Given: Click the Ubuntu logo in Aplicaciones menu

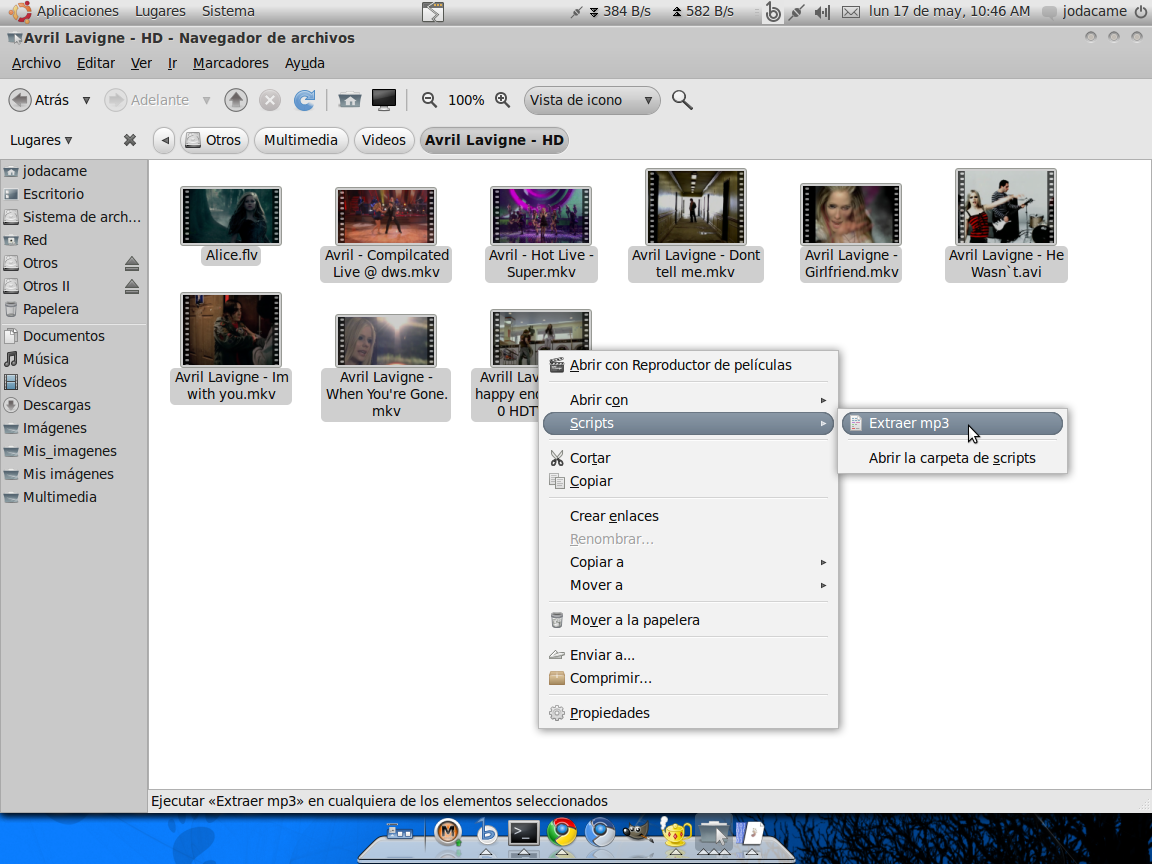Looking at the screenshot, I should coord(21,11).
